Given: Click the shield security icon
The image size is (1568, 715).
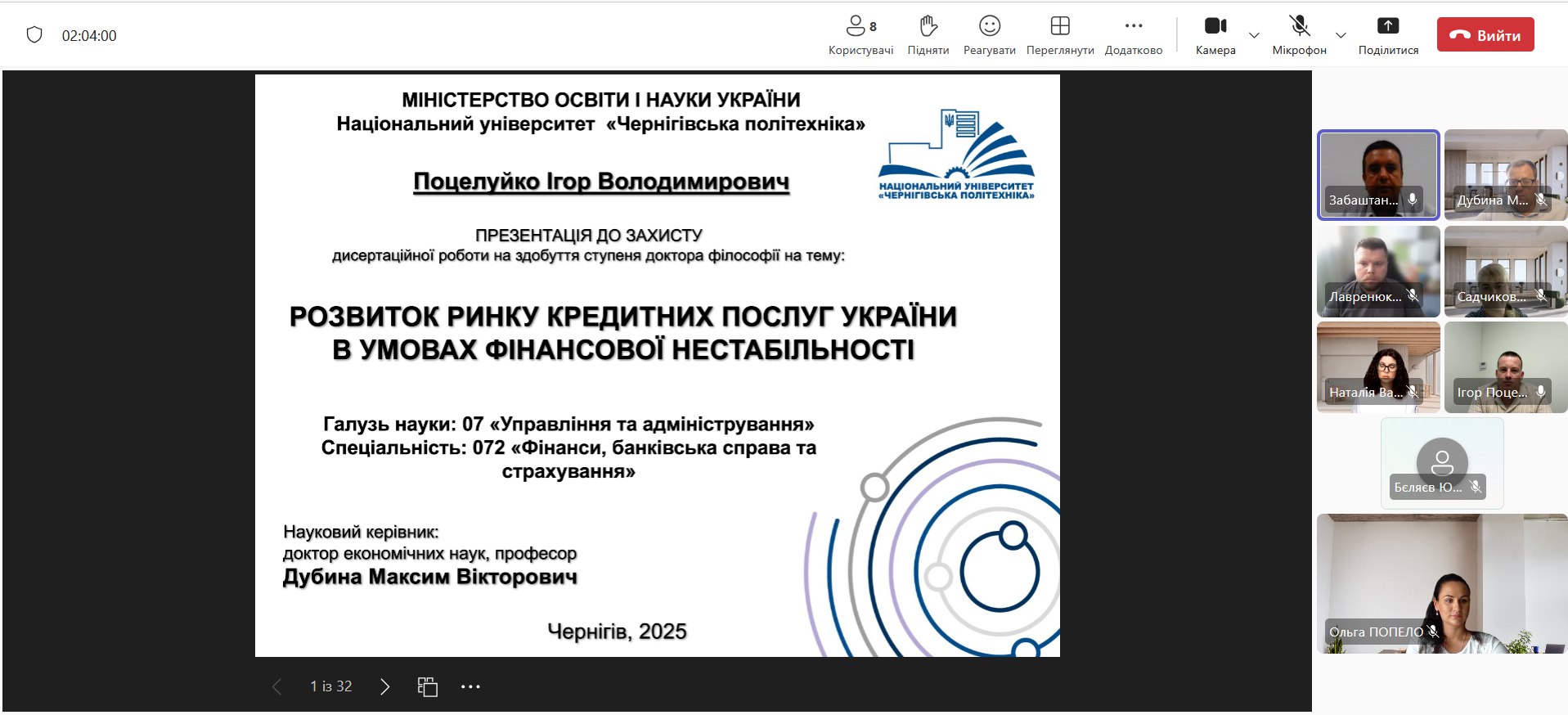Looking at the screenshot, I should tap(34, 35).
